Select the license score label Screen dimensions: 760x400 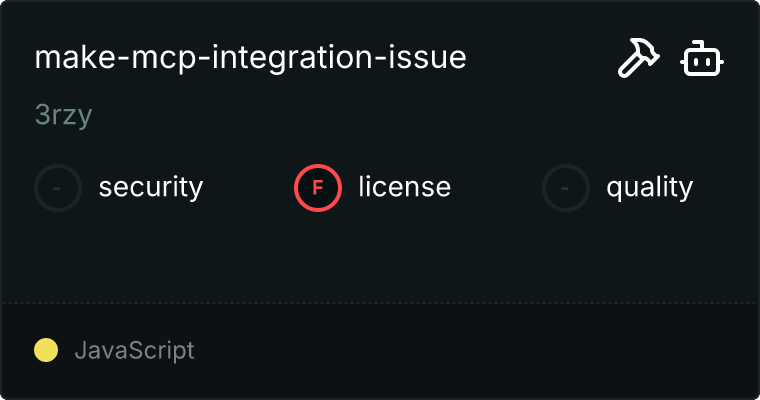[x=404, y=187]
